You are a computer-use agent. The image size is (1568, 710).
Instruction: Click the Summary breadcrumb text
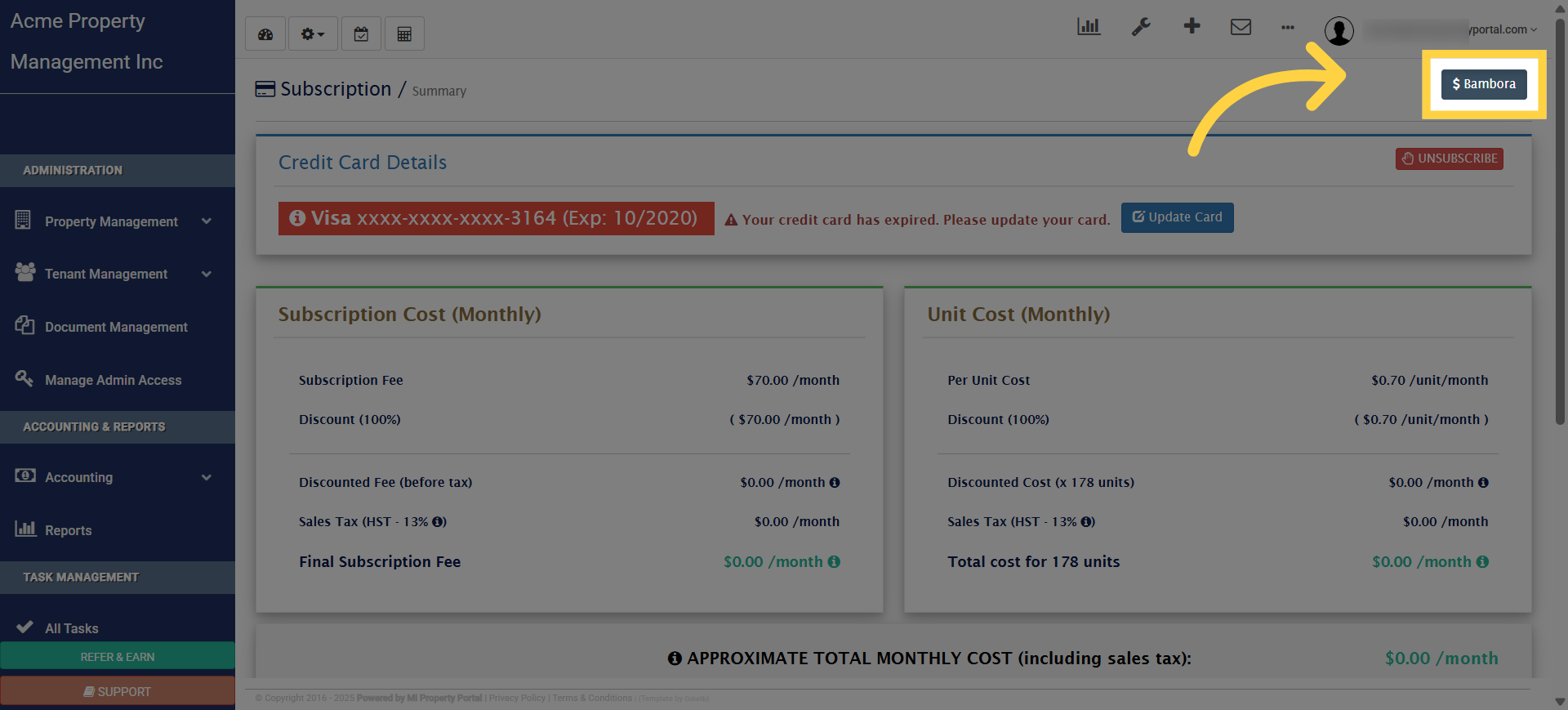tap(439, 92)
